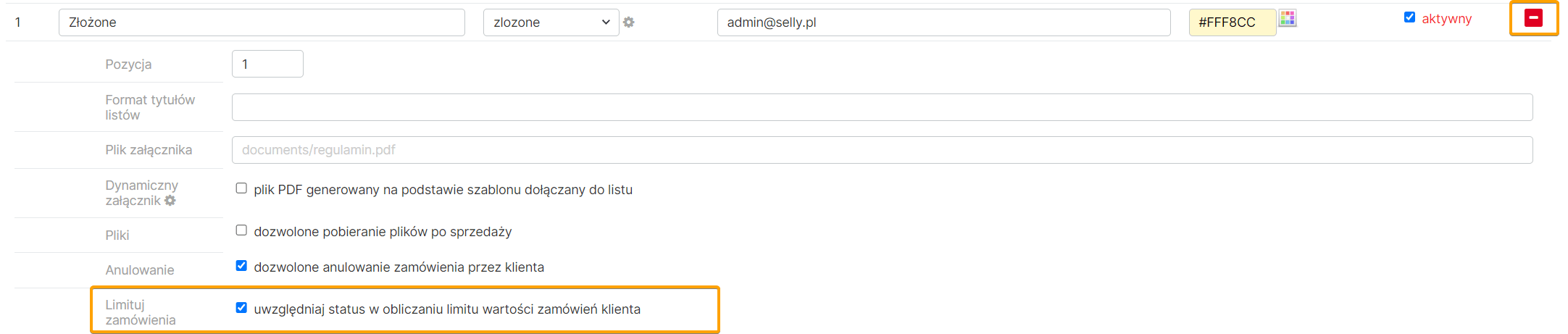The height and width of the screenshot is (334, 1568).
Task: Click the gear icon beside the zlozone dropdown
Action: tap(629, 22)
